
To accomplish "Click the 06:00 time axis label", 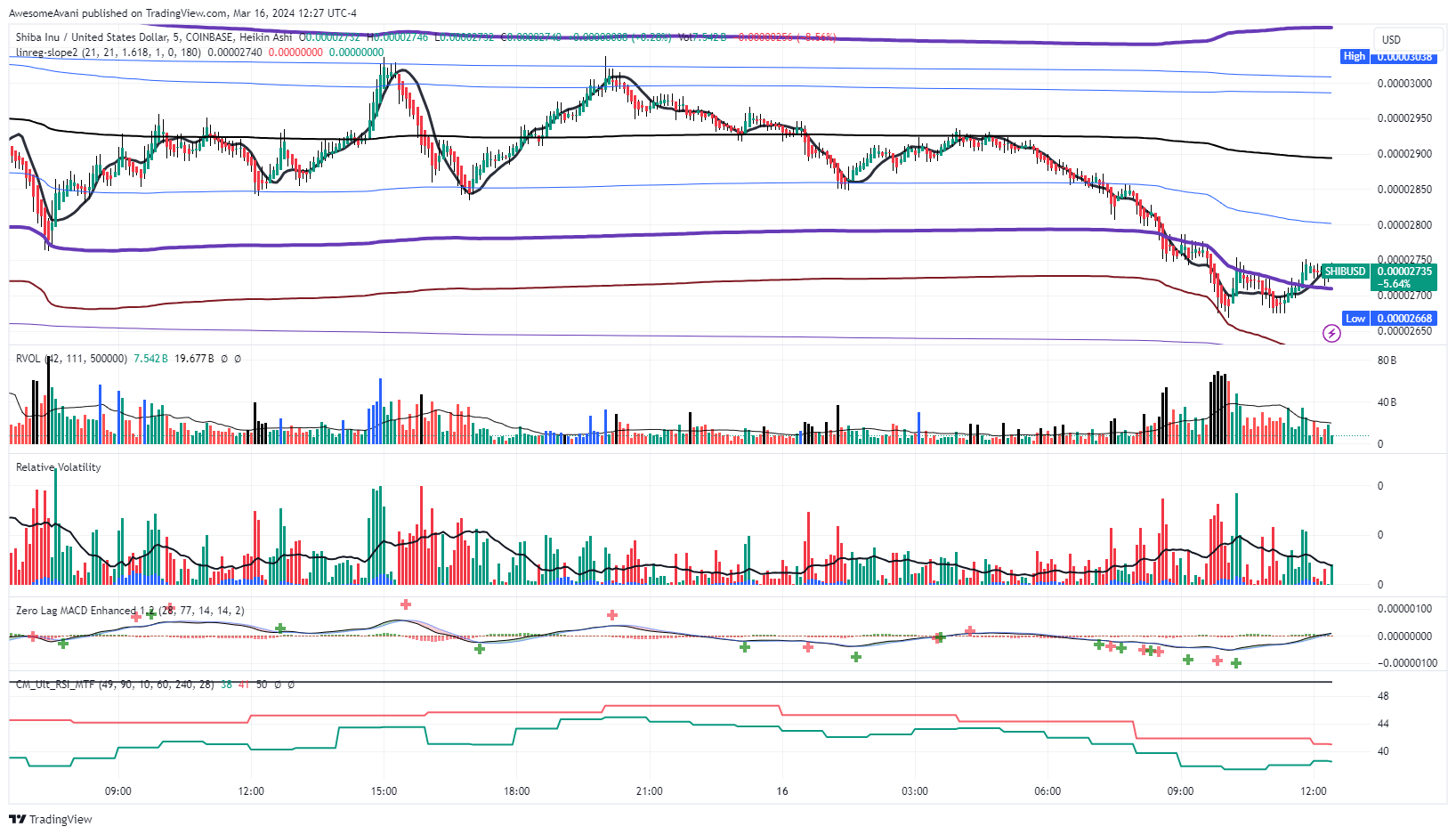I will pos(1048,791).
